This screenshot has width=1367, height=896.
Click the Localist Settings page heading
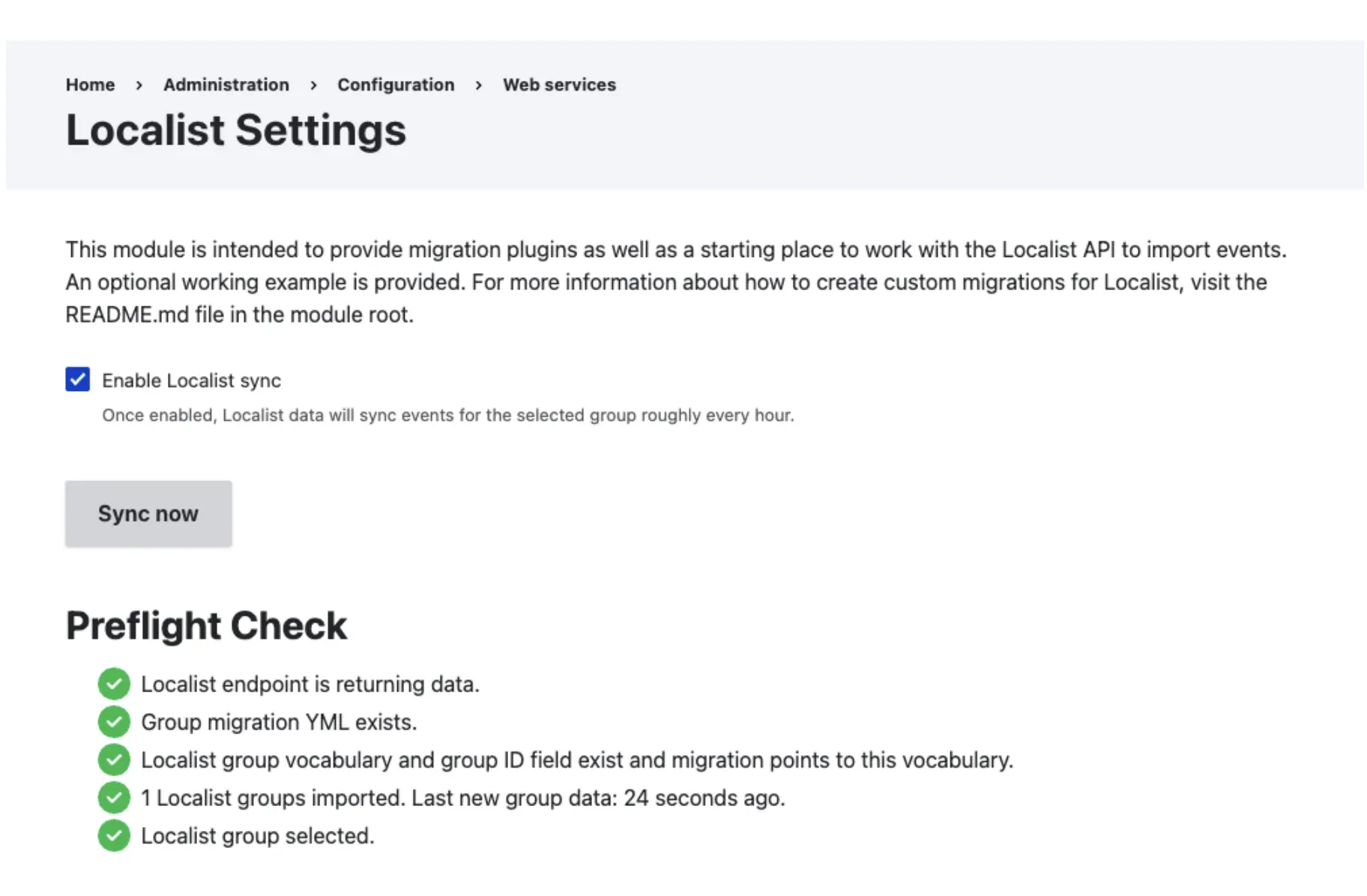[x=236, y=130]
